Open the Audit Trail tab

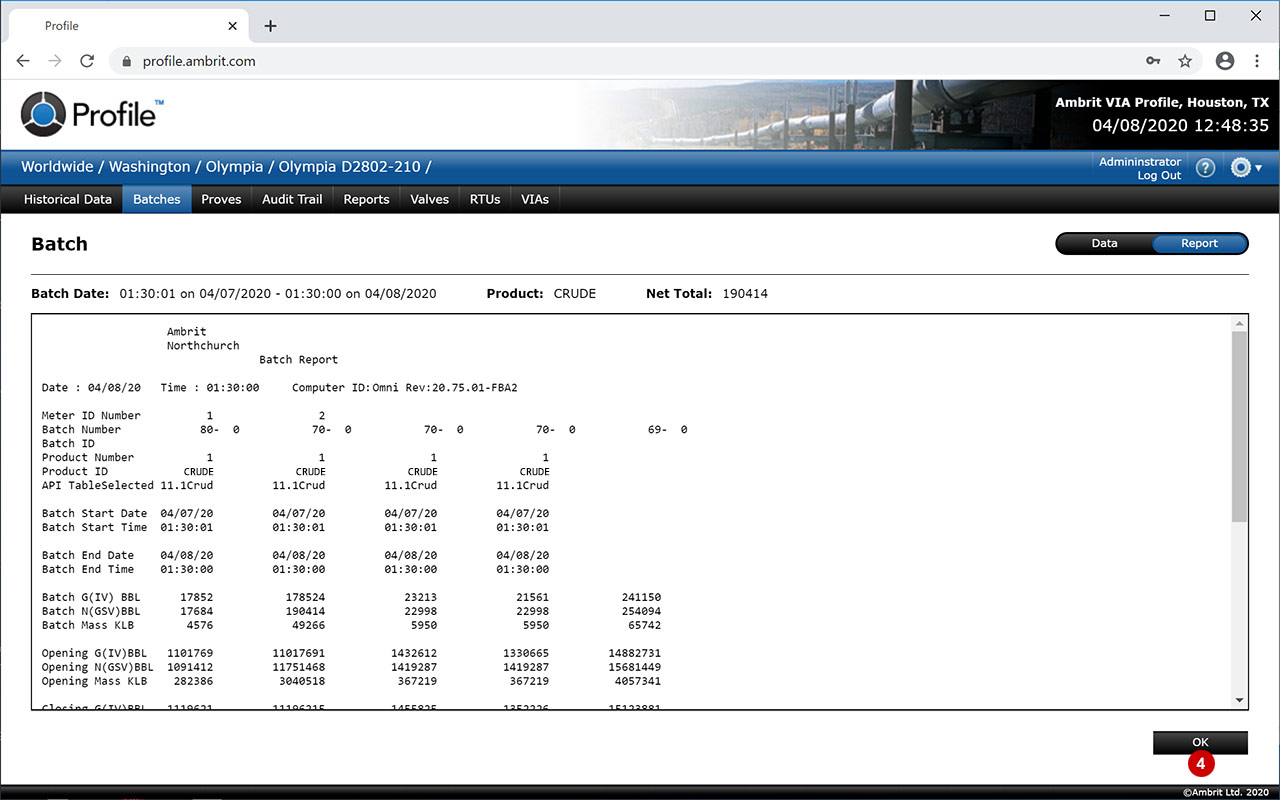point(292,199)
